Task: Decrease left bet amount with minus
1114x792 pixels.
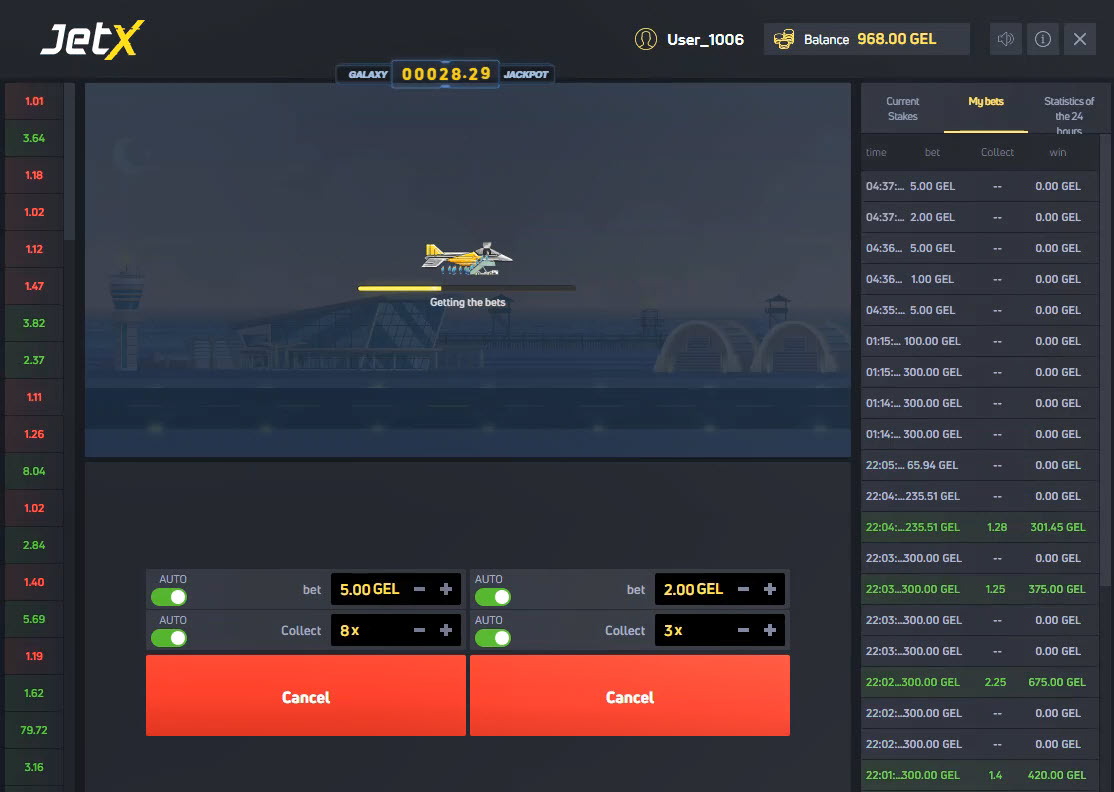Action: pyautogui.click(x=420, y=590)
